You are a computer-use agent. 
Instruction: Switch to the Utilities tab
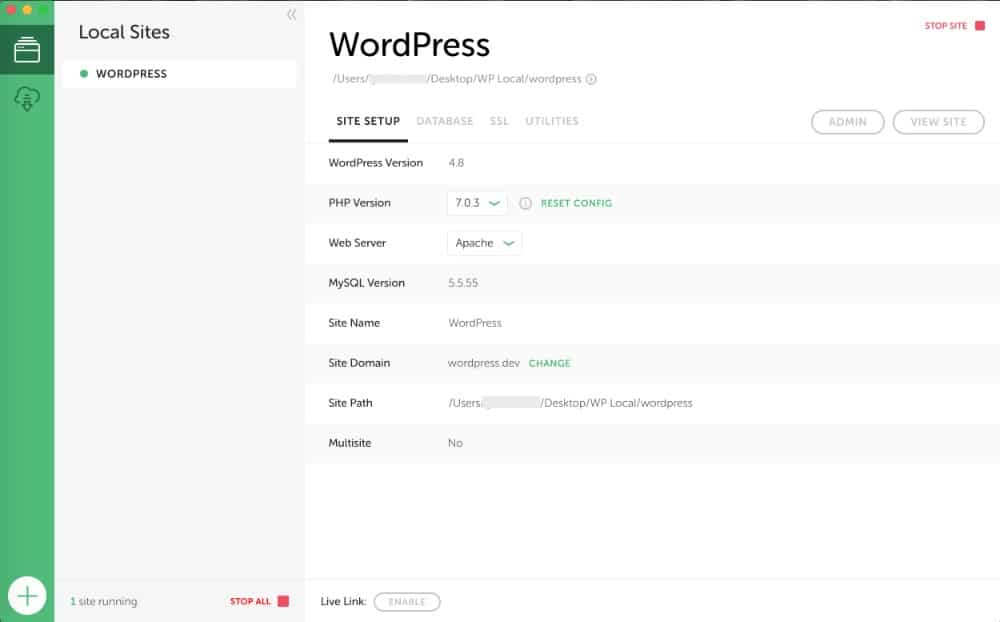552,121
